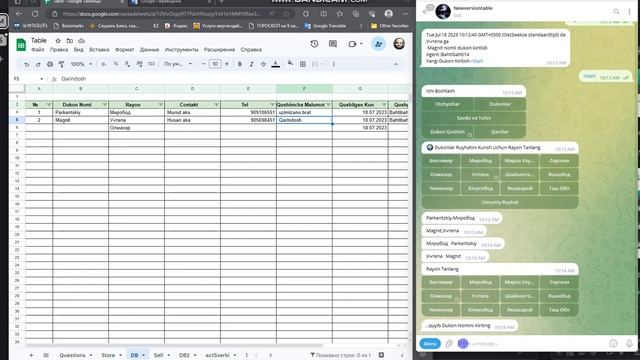Open Contakt column filter
Screen dimensions: 640x360
coord(216,105)
